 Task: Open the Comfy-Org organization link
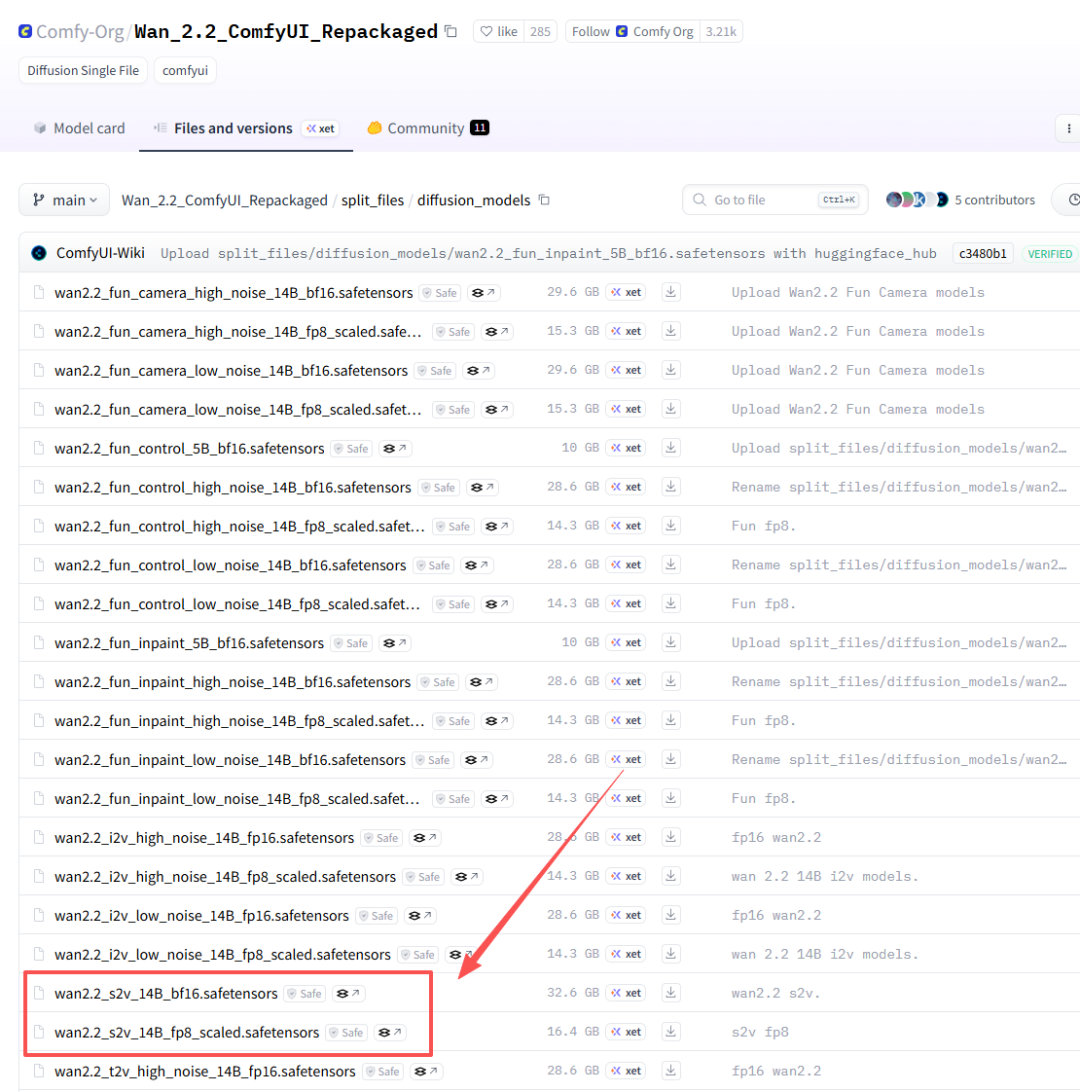[79, 31]
